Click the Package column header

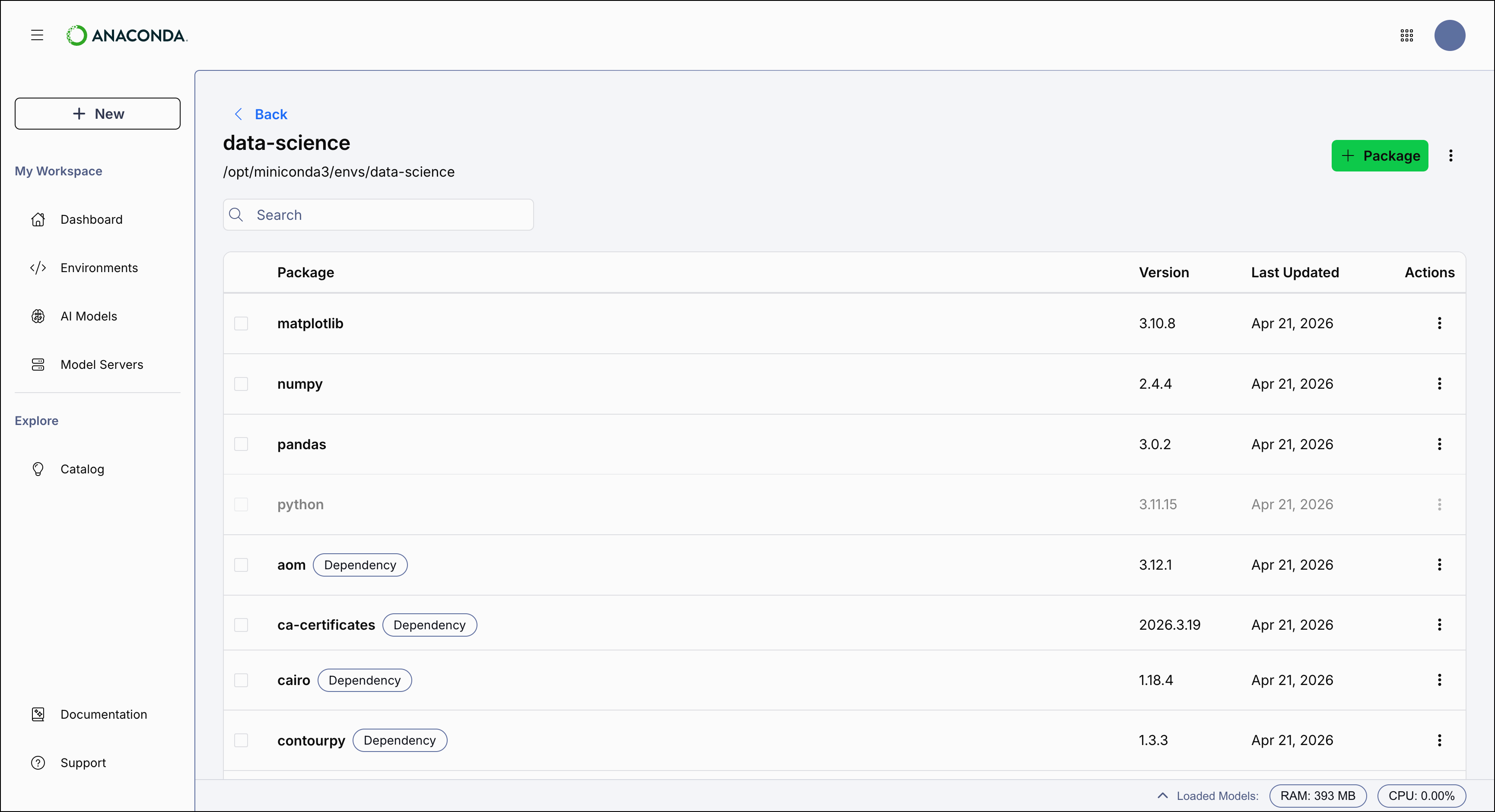[x=306, y=273]
